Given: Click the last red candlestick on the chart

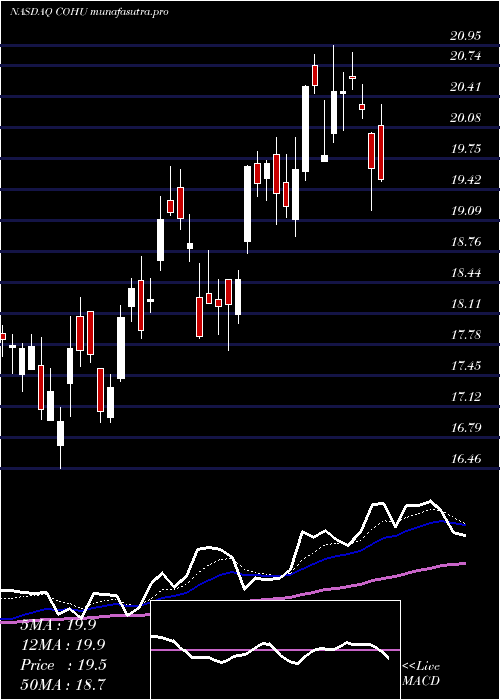Looking at the screenshot, I should (381, 153).
